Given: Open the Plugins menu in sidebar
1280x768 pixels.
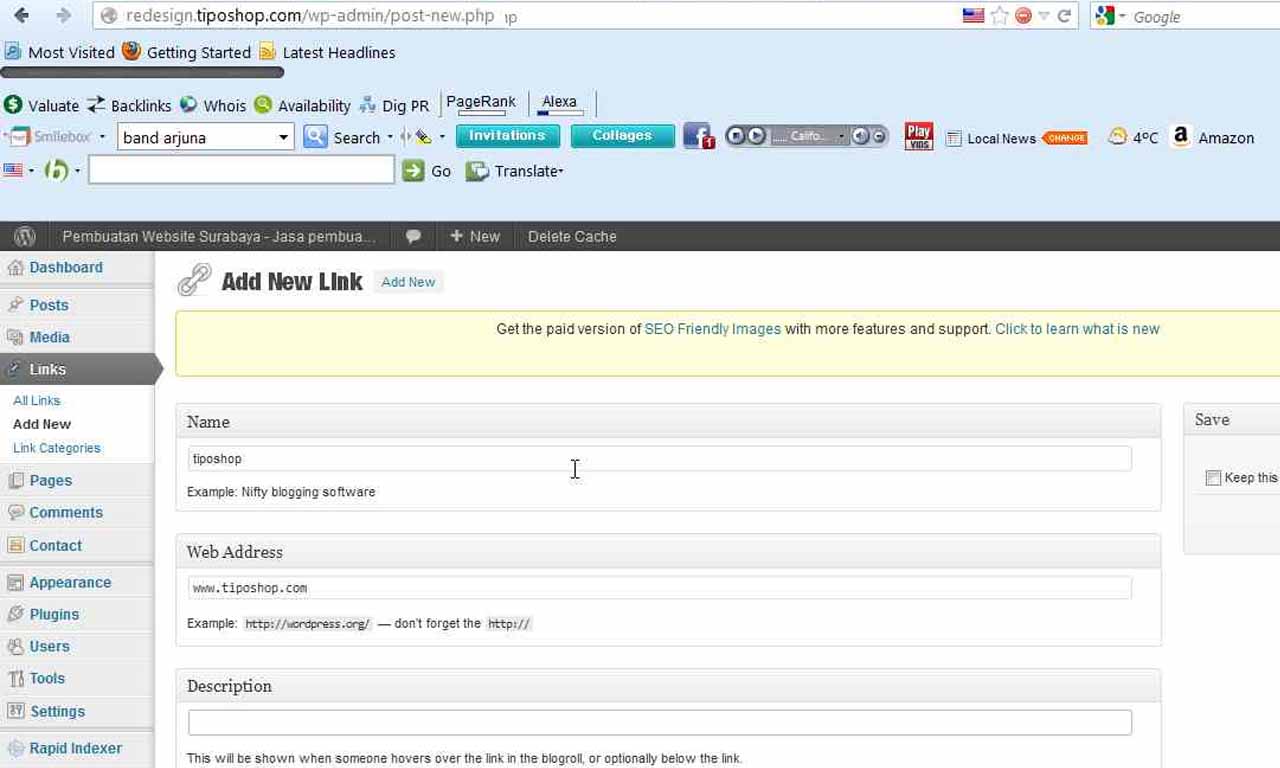Looking at the screenshot, I should (x=54, y=614).
